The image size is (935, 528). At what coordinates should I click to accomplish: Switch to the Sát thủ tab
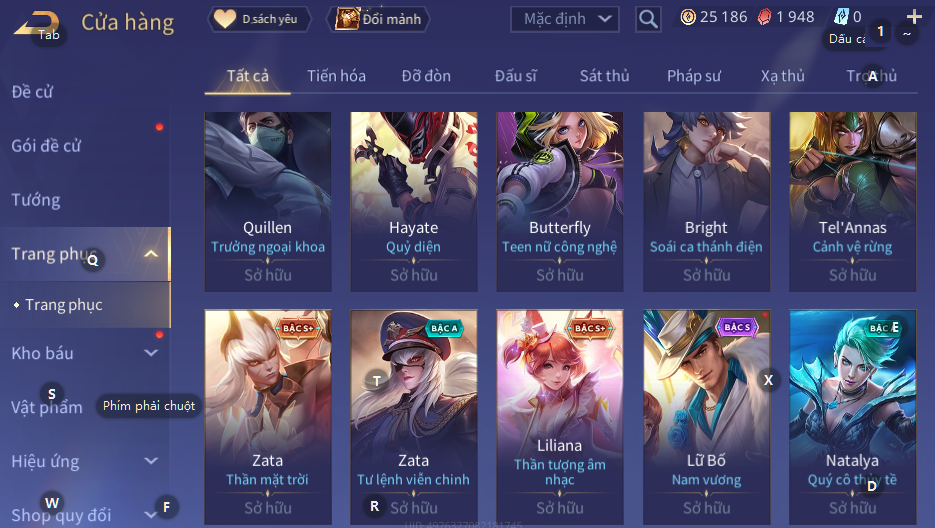[604, 76]
